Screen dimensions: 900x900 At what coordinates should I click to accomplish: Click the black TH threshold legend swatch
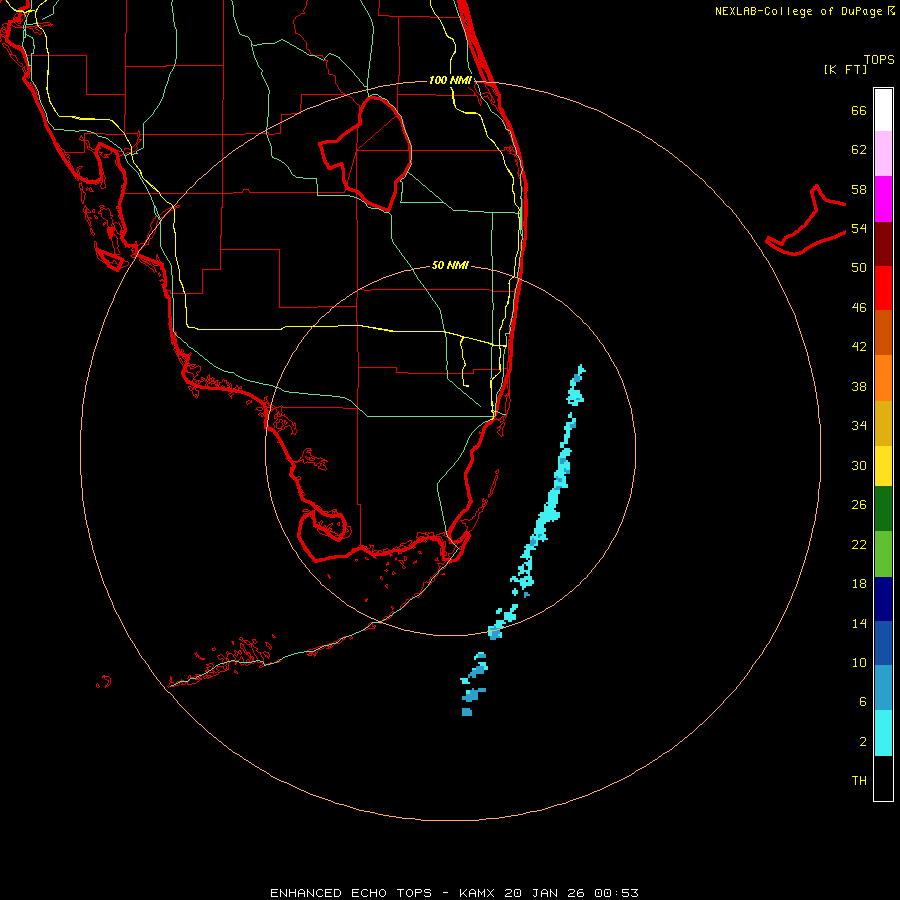883,778
